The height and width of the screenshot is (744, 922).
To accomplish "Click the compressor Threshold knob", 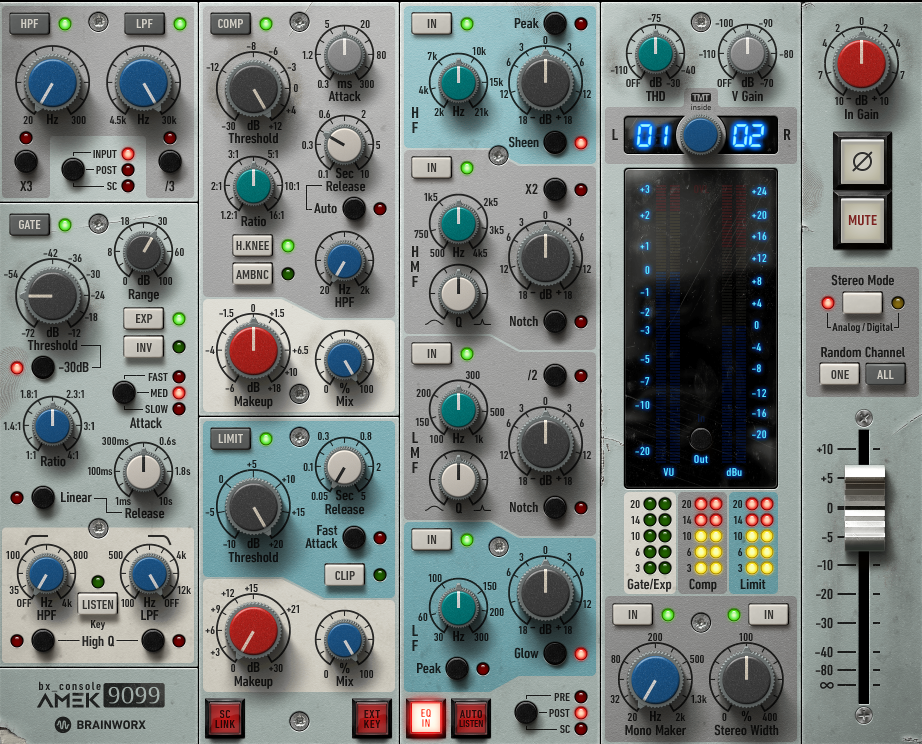I will pyautogui.click(x=253, y=90).
